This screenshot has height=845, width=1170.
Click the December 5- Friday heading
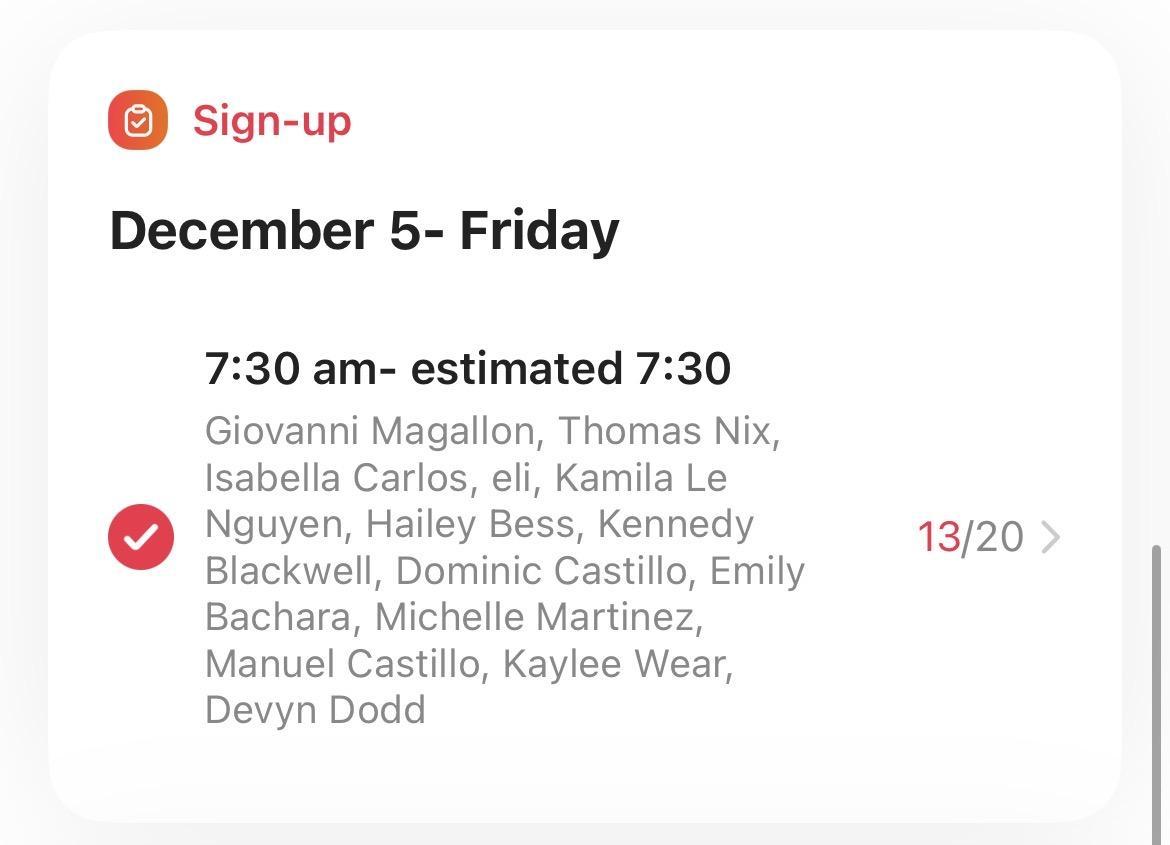tap(364, 231)
